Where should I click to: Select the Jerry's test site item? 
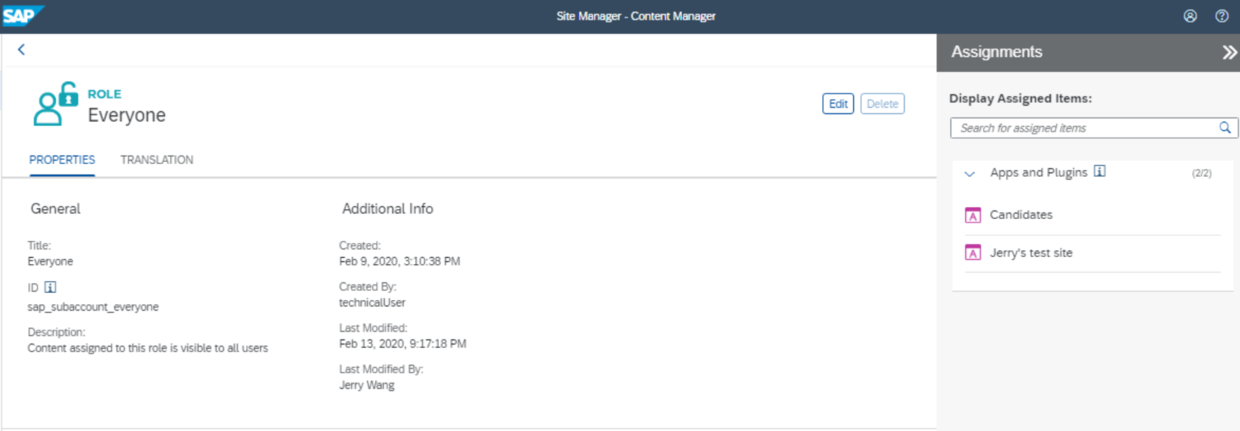point(1031,253)
